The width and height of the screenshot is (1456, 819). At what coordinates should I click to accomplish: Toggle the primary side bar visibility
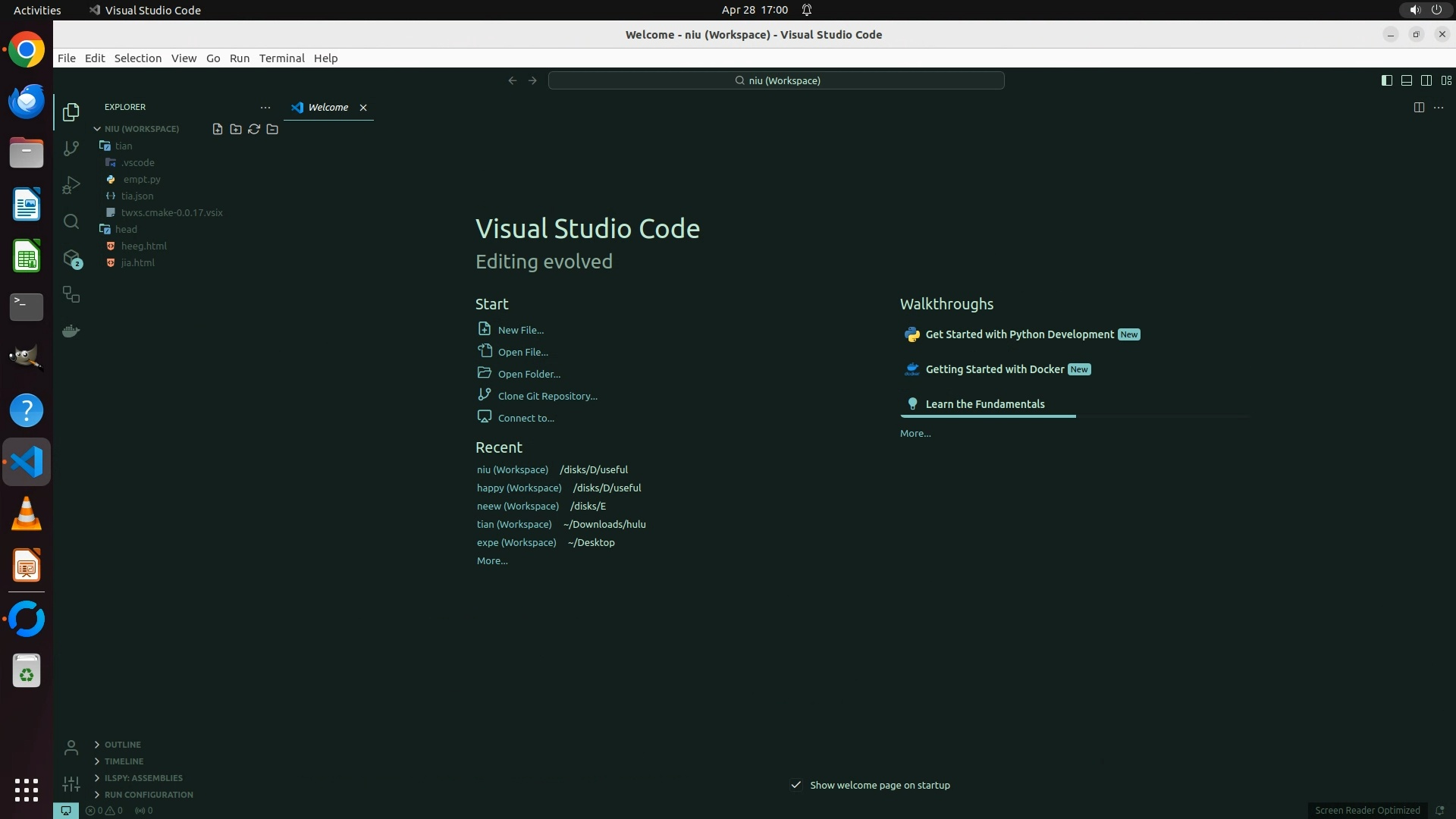1386,80
